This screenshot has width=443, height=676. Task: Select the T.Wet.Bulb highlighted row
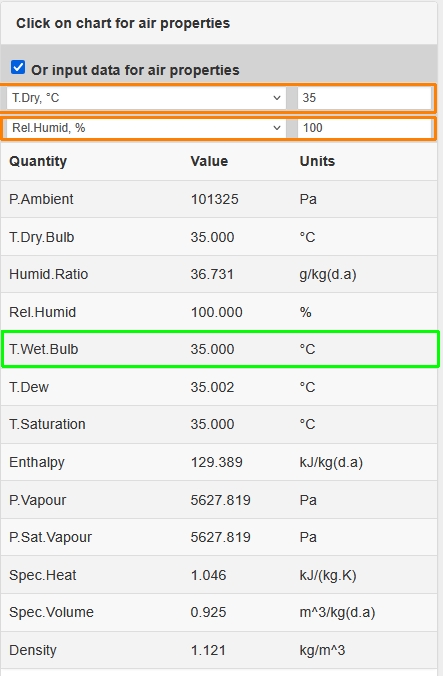220,349
